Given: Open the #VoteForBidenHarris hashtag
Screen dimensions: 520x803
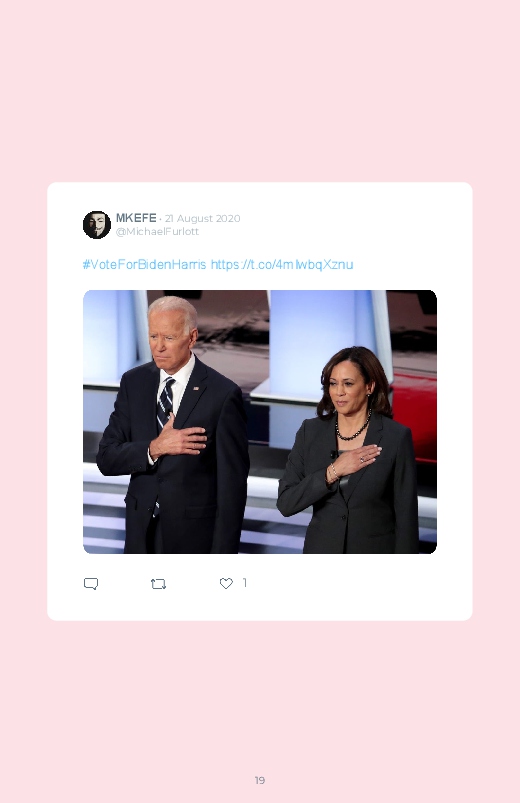Looking at the screenshot, I should [x=144, y=264].
